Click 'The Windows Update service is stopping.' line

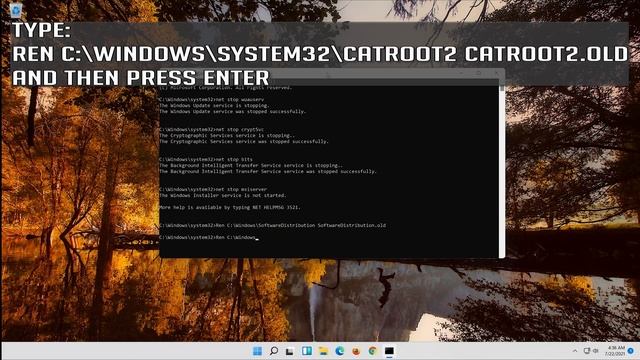coord(214,105)
